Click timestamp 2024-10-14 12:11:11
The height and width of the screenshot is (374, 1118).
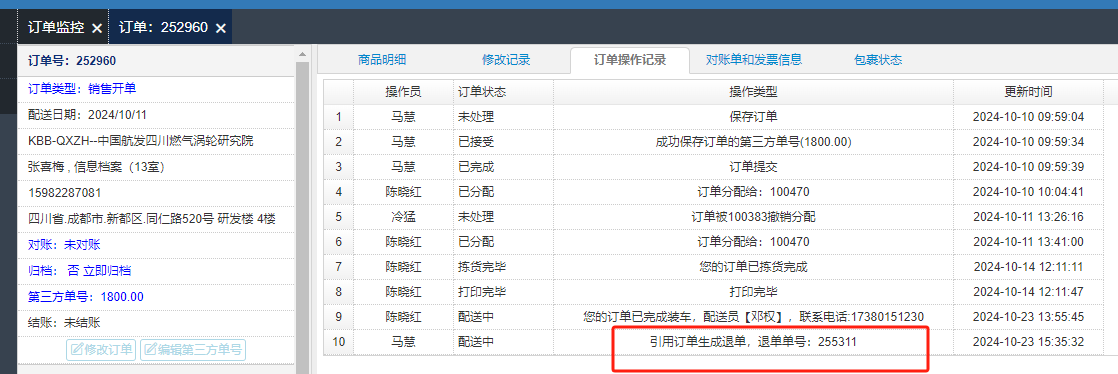[1028, 267]
